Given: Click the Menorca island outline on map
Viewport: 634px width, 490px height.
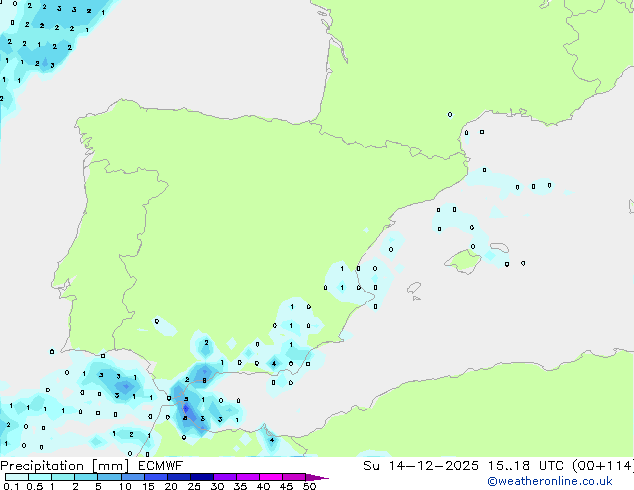Looking at the screenshot, I should coord(499,247).
